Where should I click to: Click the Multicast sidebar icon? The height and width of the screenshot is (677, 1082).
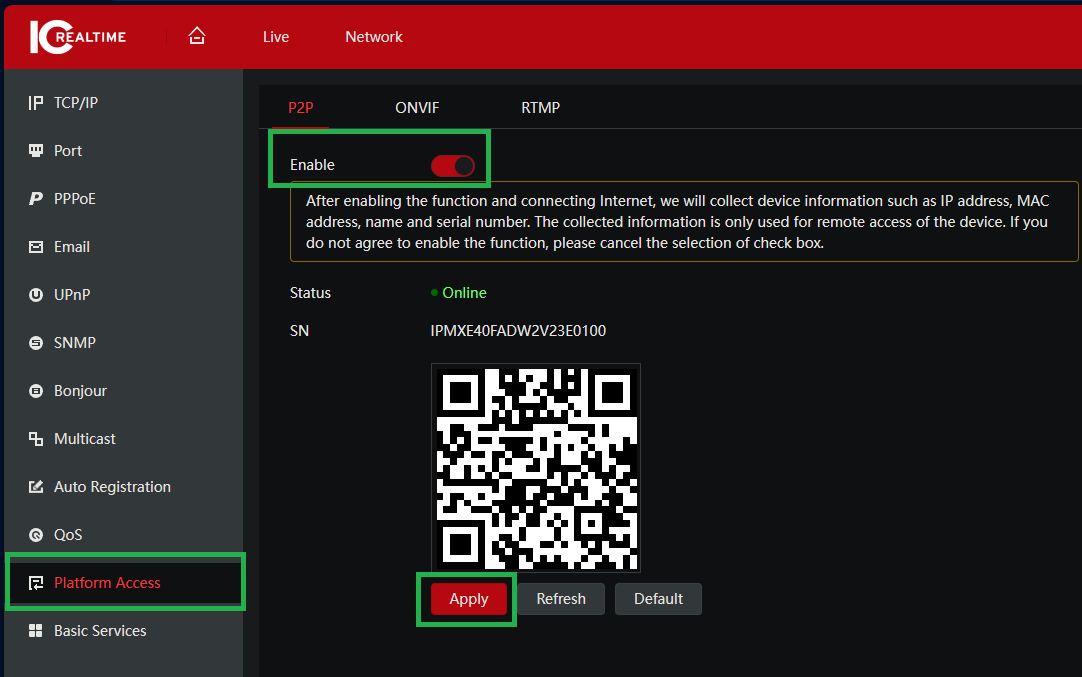36,439
